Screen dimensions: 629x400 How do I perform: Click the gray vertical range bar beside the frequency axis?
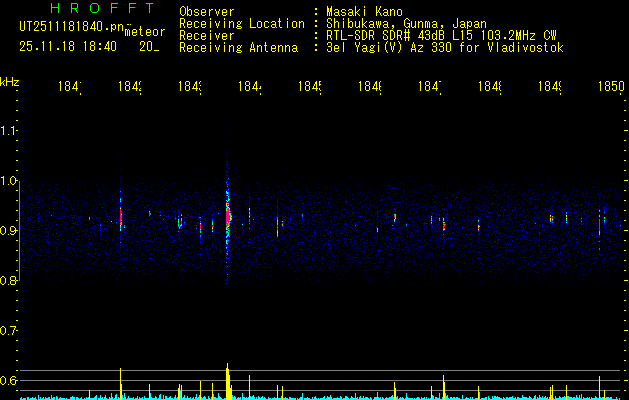click(x=20, y=231)
